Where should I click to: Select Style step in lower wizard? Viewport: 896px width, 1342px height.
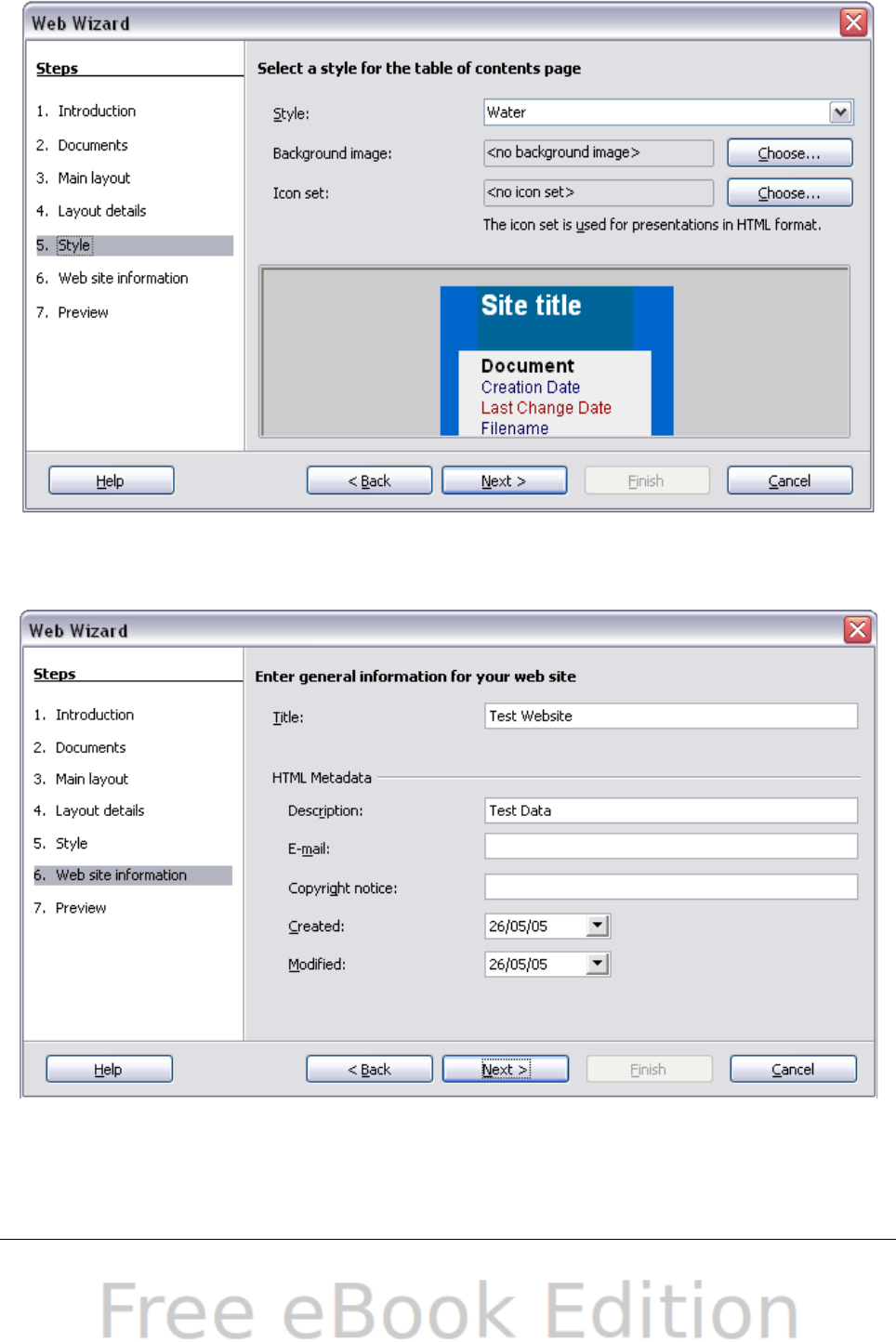tap(71, 843)
